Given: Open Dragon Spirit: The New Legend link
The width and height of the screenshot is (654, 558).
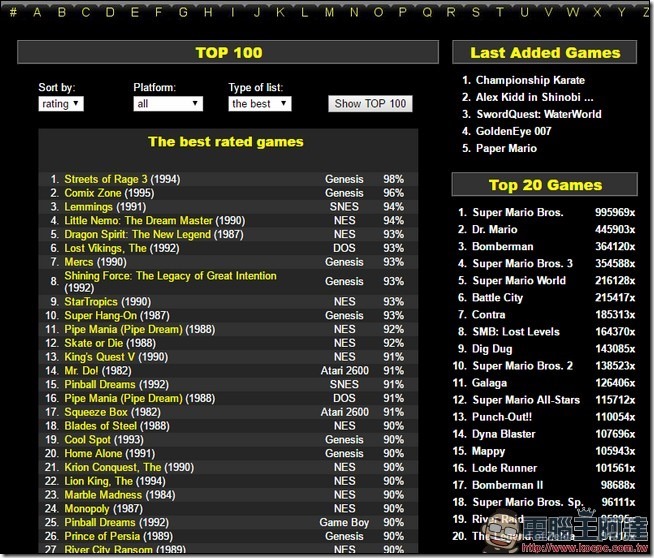Looking at the screenshot, I should [x=137, y=234].
